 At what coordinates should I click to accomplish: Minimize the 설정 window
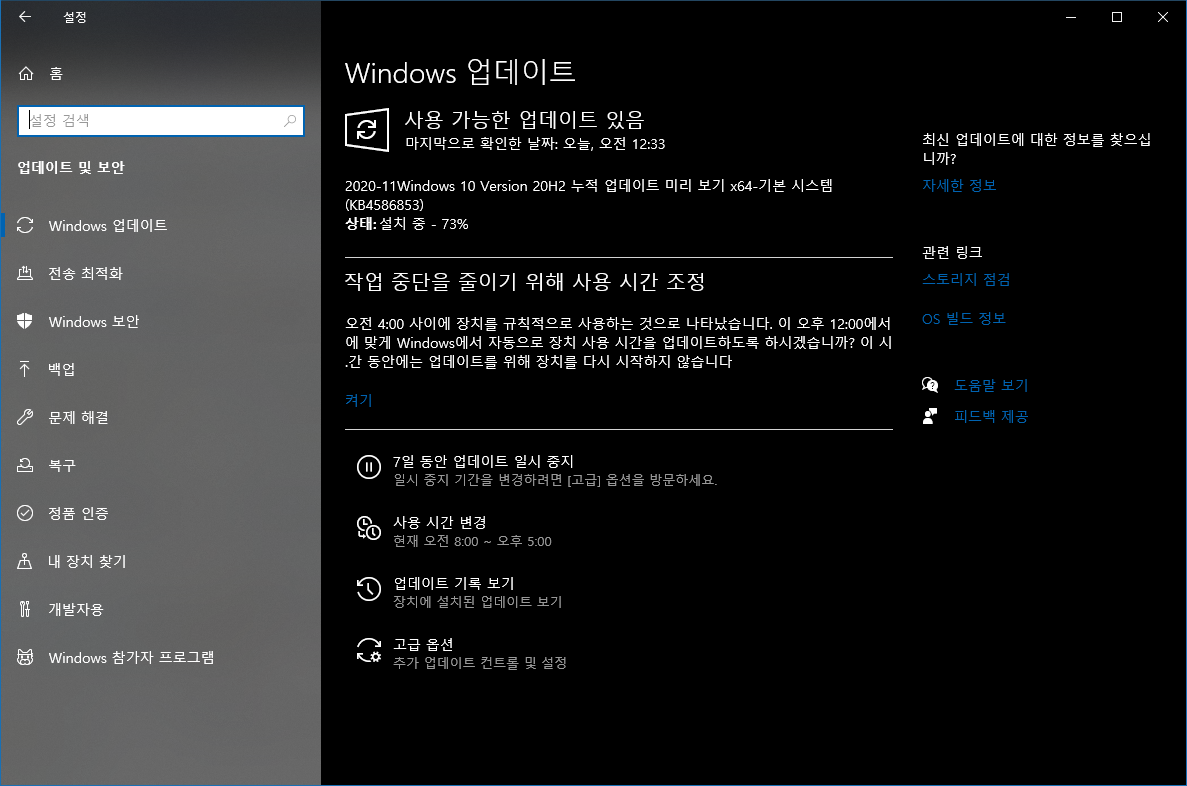tap(1070, 17)
